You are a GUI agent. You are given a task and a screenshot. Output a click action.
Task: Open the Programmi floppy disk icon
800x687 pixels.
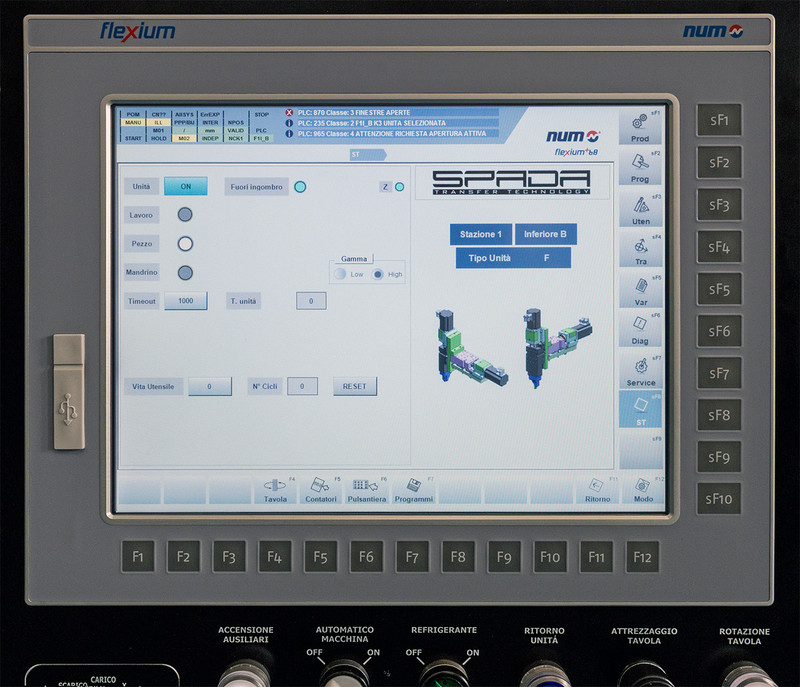pos(412,488)
